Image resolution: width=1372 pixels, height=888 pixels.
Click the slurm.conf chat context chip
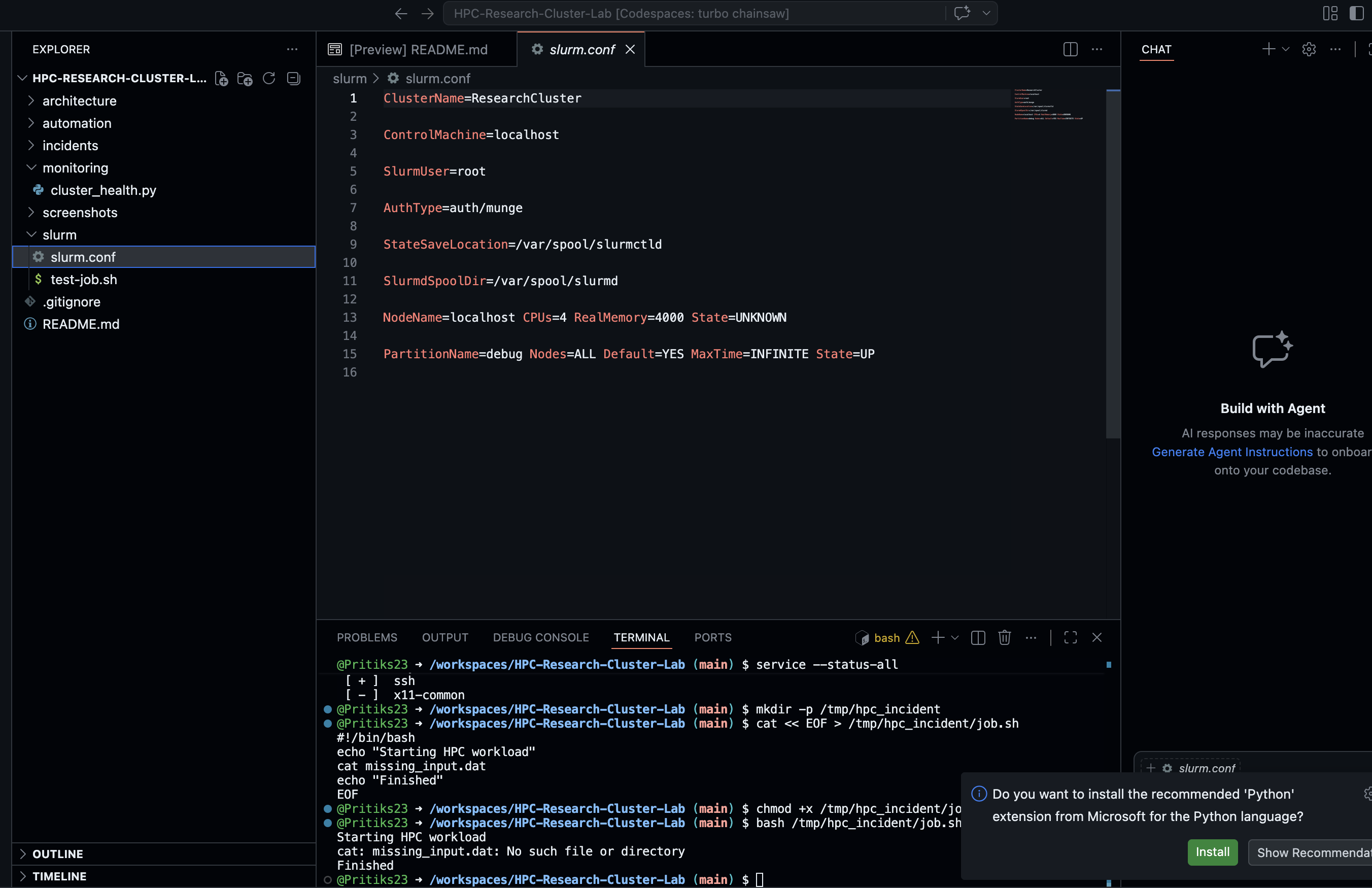point(1191,767)
